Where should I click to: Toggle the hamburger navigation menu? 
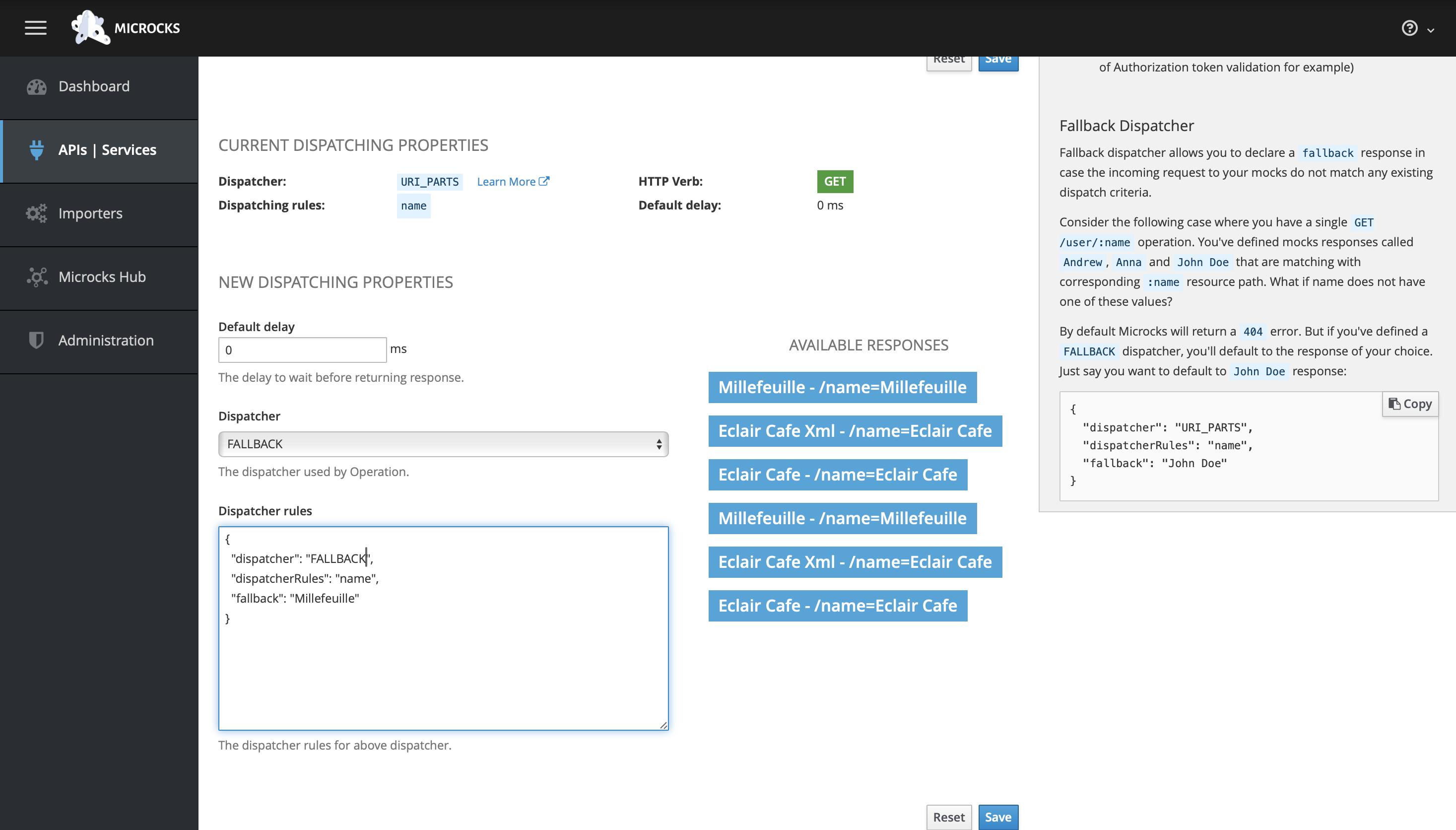pyautogui.click(x=35, y=28)
